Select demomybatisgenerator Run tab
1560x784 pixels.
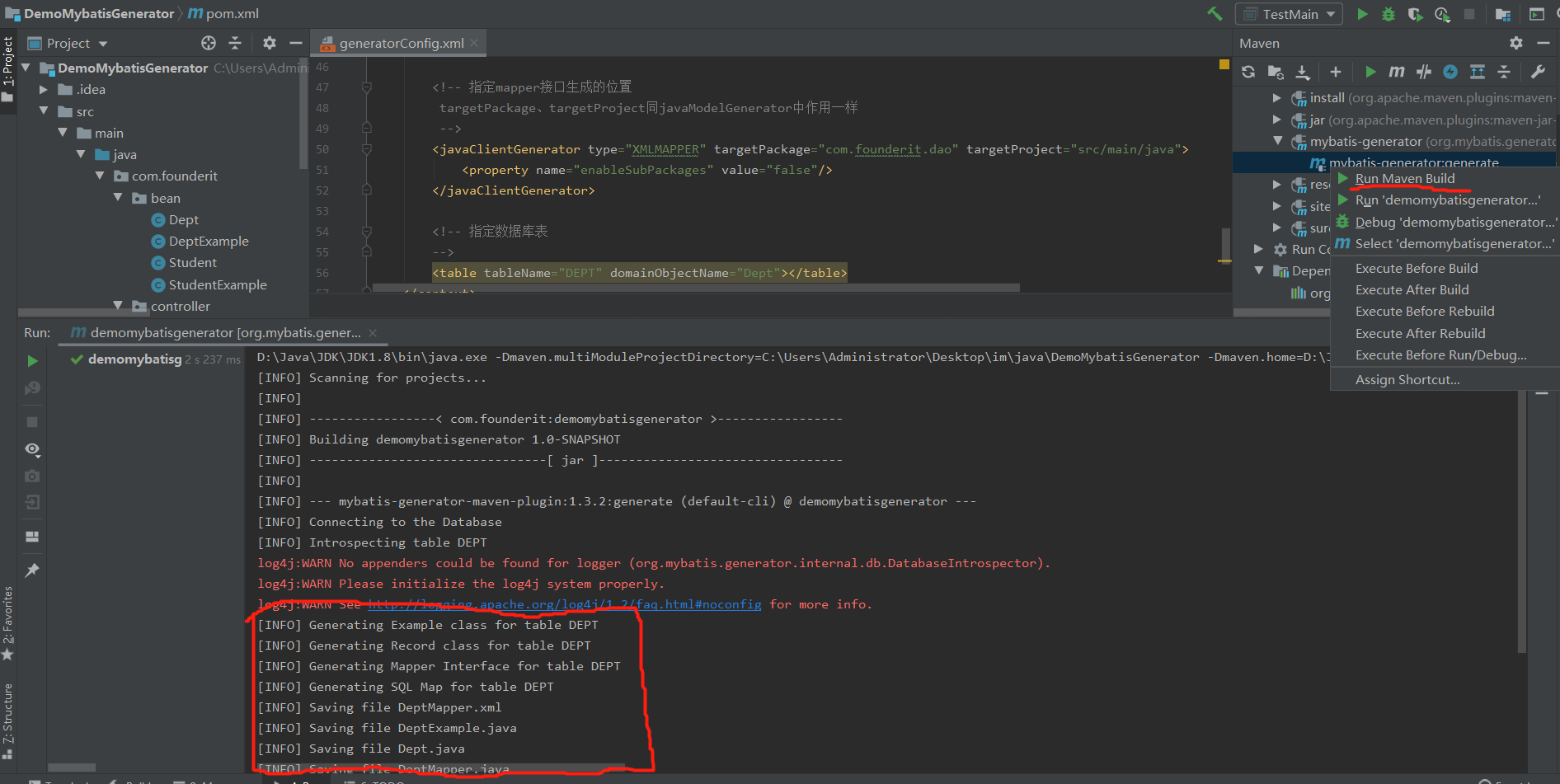coord(223,333)
